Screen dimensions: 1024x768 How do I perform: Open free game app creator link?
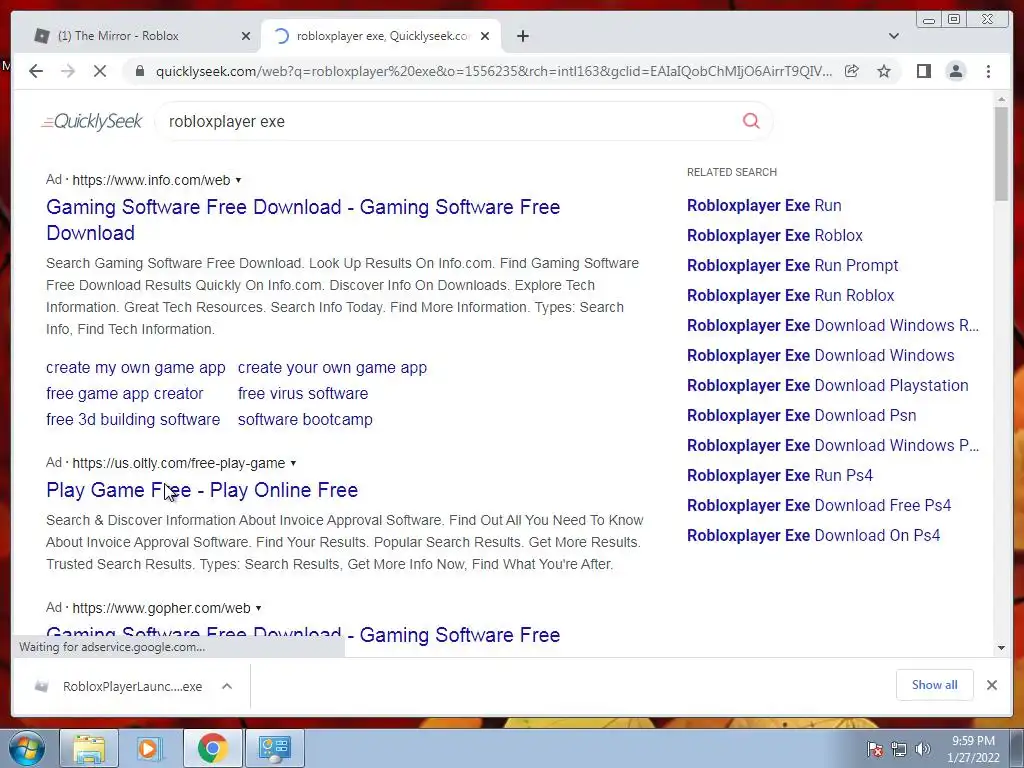coord(125,394)
